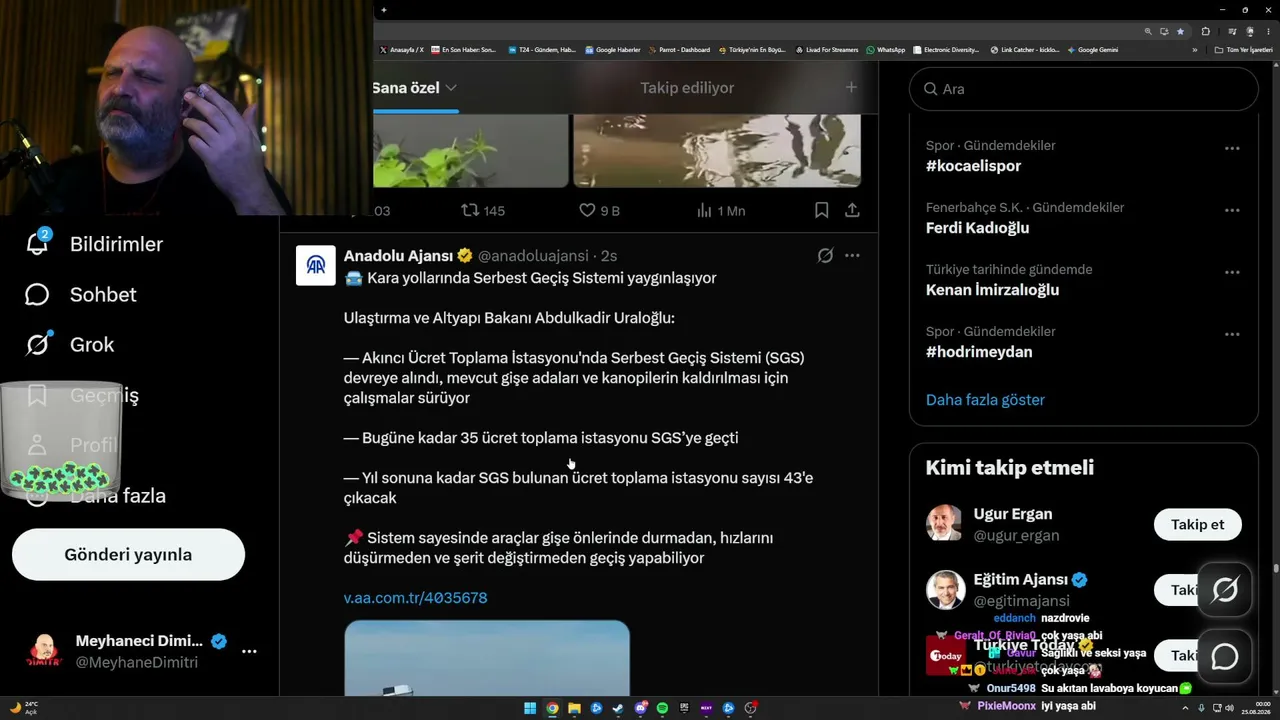Screen dimensions: 1280x720
Task: Open the Google Haberler bookmark
Action: (x=612, y=50)
